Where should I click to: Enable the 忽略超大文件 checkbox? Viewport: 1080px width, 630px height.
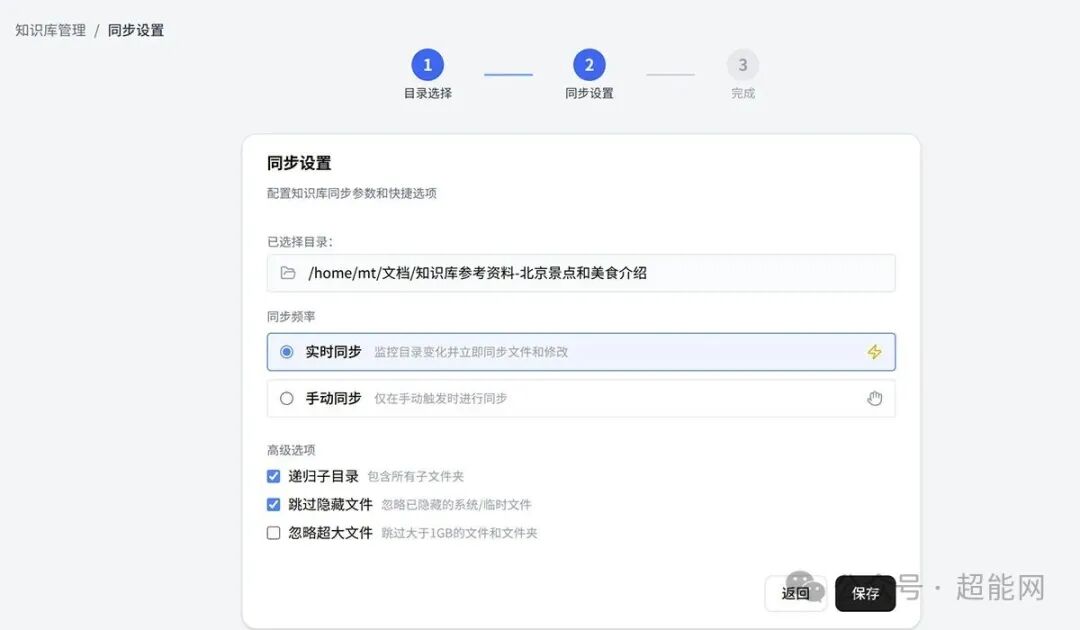273,532
